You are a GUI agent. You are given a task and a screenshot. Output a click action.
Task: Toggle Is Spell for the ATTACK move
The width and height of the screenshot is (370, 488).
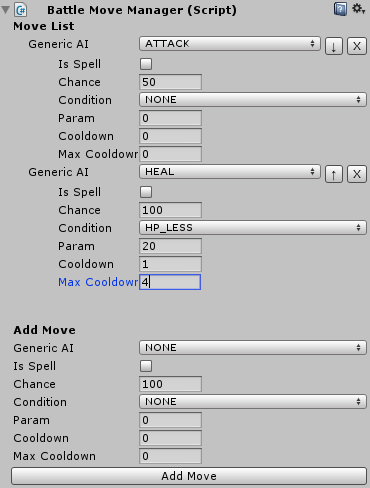click(146, 64)
